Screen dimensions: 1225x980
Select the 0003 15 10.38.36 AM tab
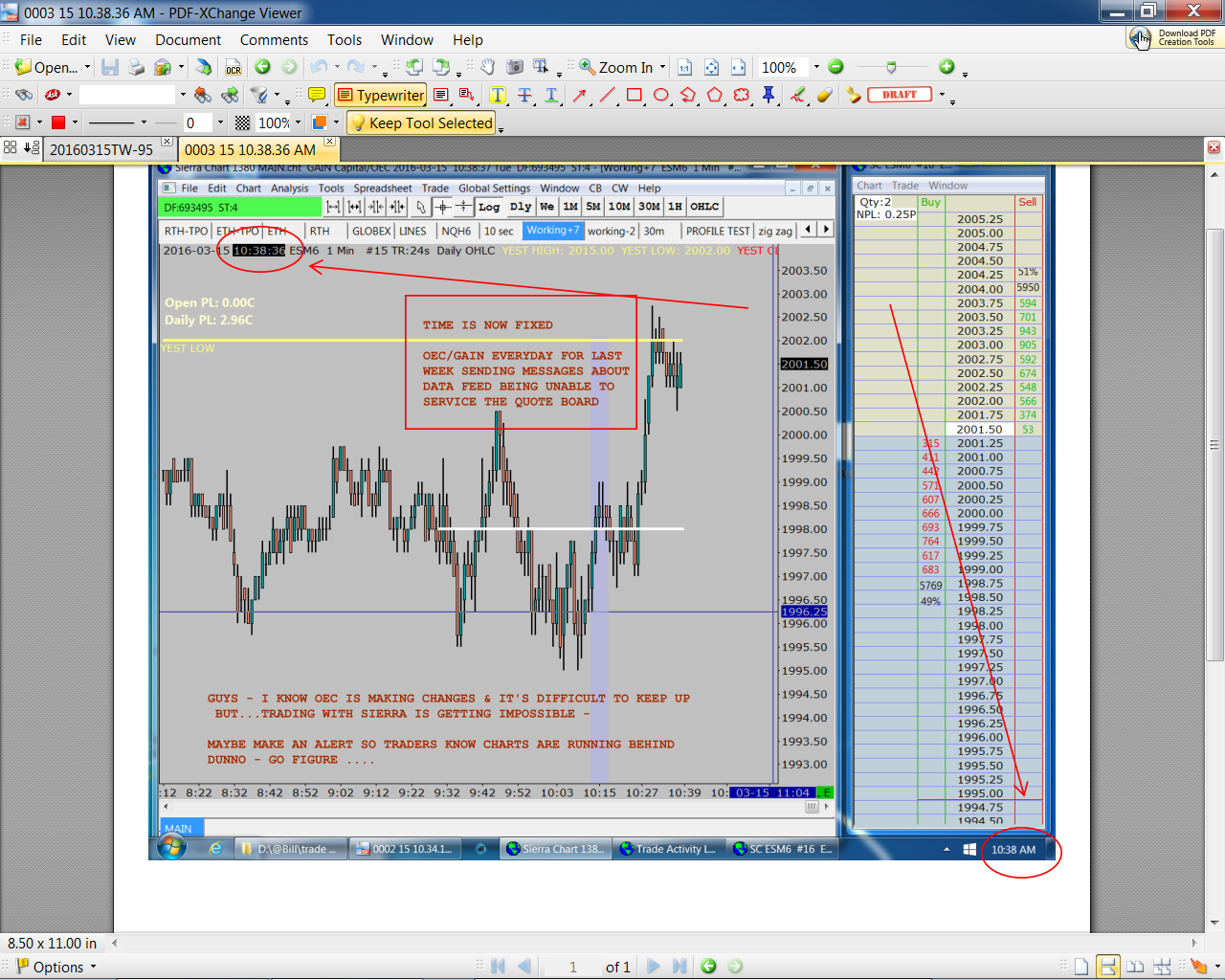click(x=250, y=149)
